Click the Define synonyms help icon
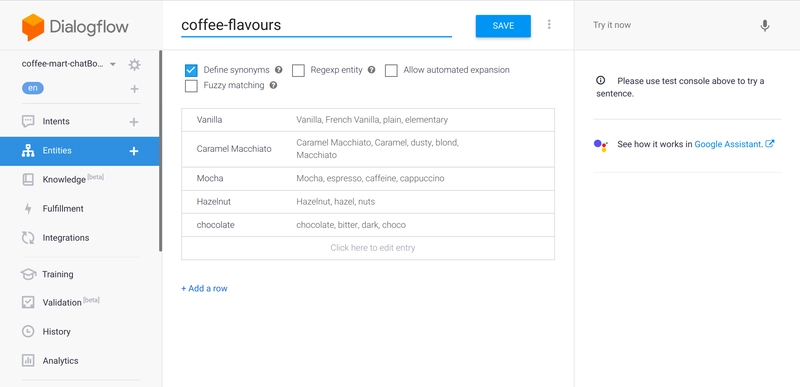This screenshot has height=387, width=800. [x=279, y=70]
